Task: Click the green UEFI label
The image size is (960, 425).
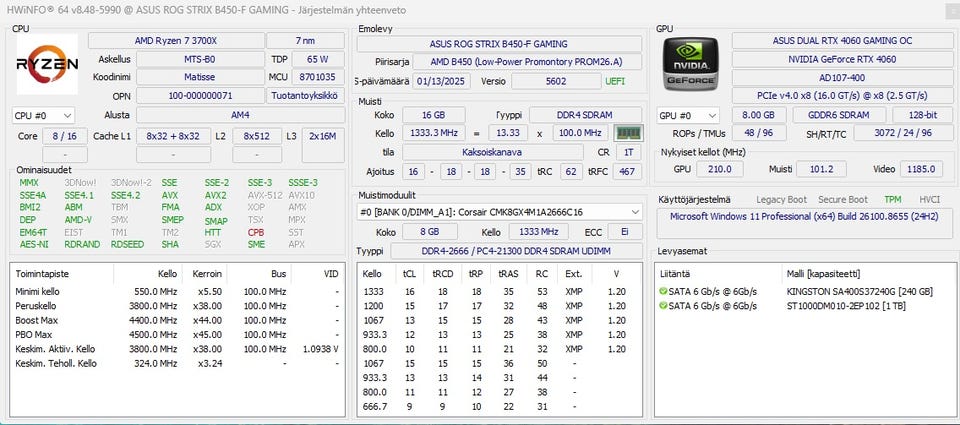Action: (x=615, y=81)
